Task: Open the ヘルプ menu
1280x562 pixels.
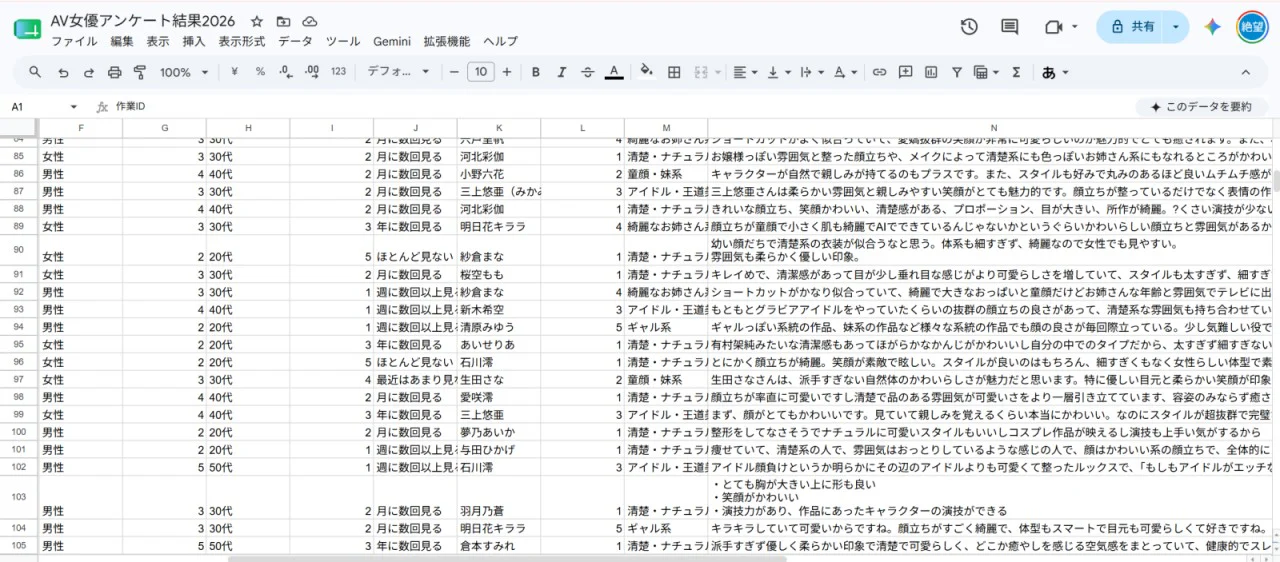Action: coord(500,42)
